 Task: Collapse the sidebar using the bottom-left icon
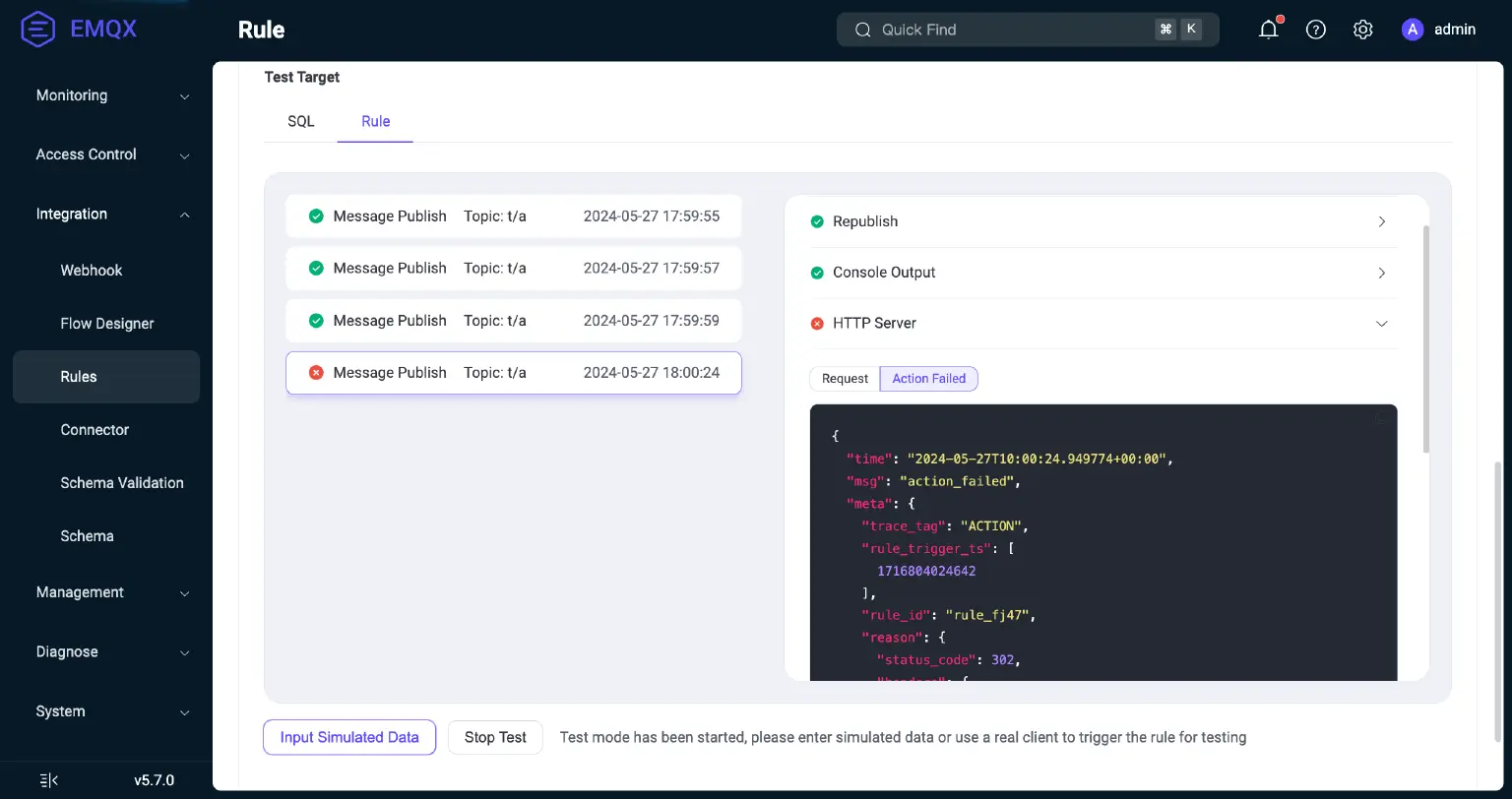[x=47, y=779]
